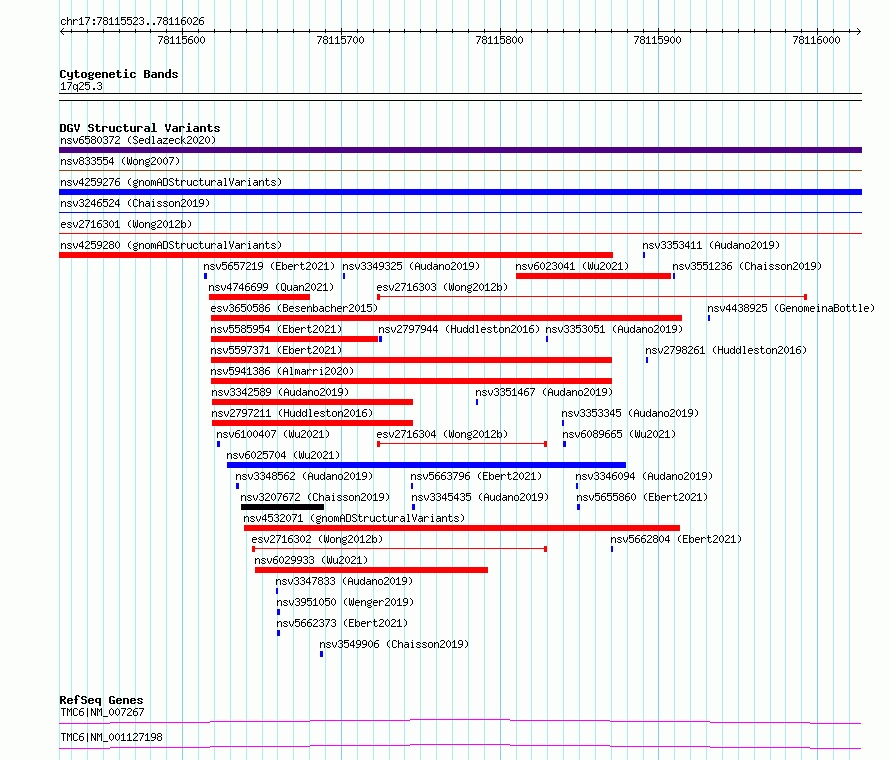Select nsv3346094 (Audano2019) label
Image resolution: width=890 pixels, height=760 pixels.
[x=644, y=476]
